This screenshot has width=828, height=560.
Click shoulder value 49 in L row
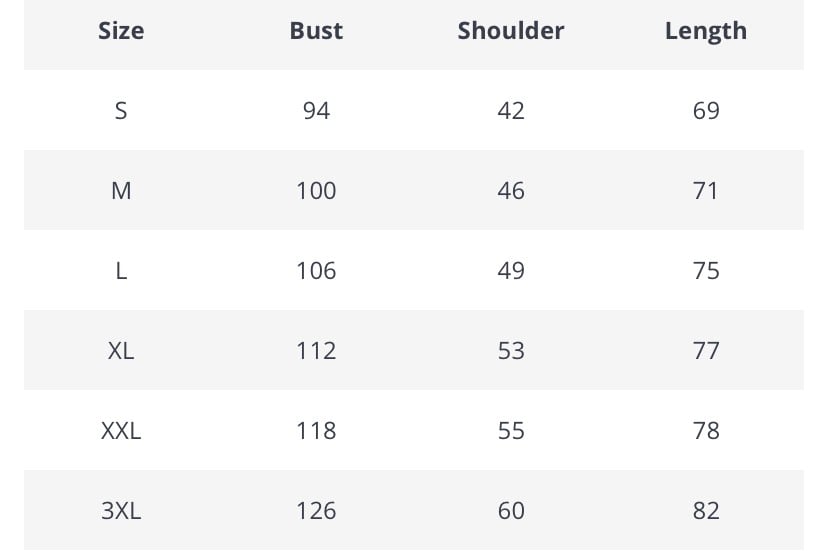(x=511, y=270)
